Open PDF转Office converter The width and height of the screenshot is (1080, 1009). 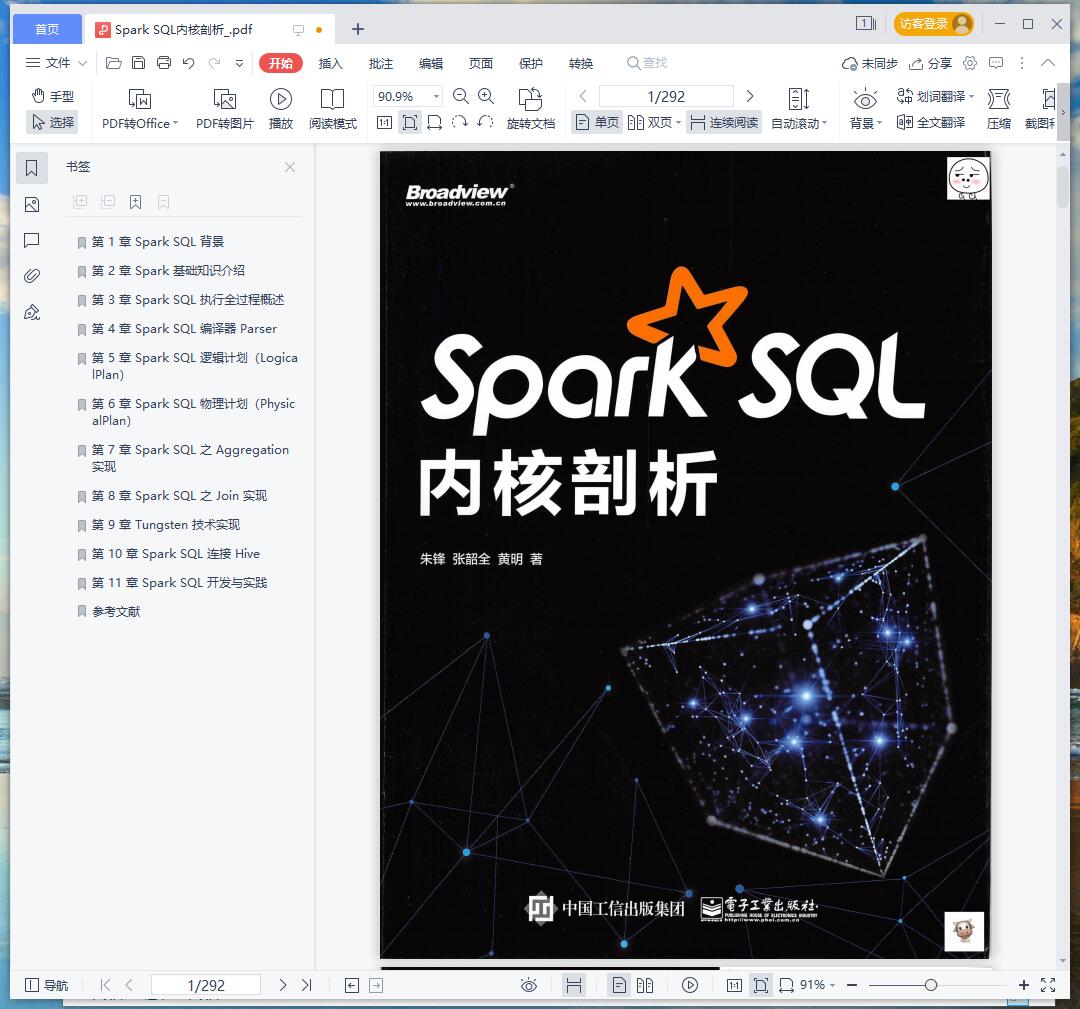tap(140, 109)
